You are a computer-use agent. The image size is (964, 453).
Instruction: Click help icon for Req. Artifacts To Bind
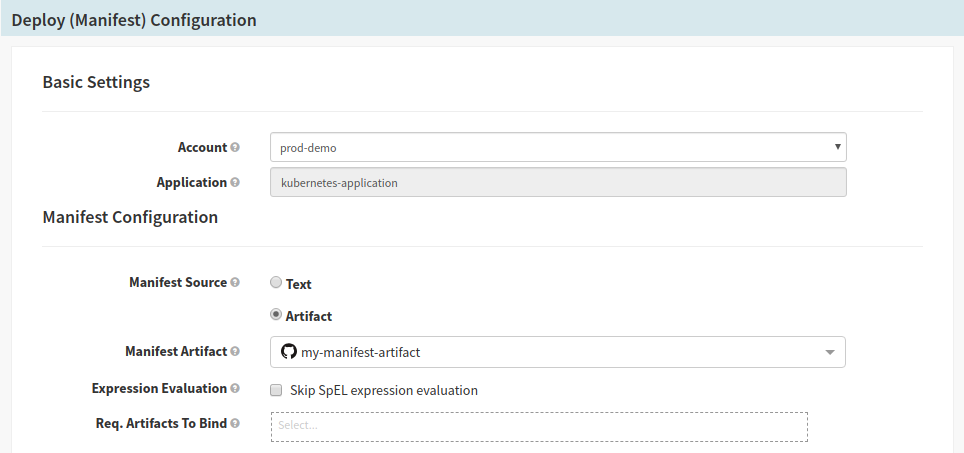coord(235,424)
